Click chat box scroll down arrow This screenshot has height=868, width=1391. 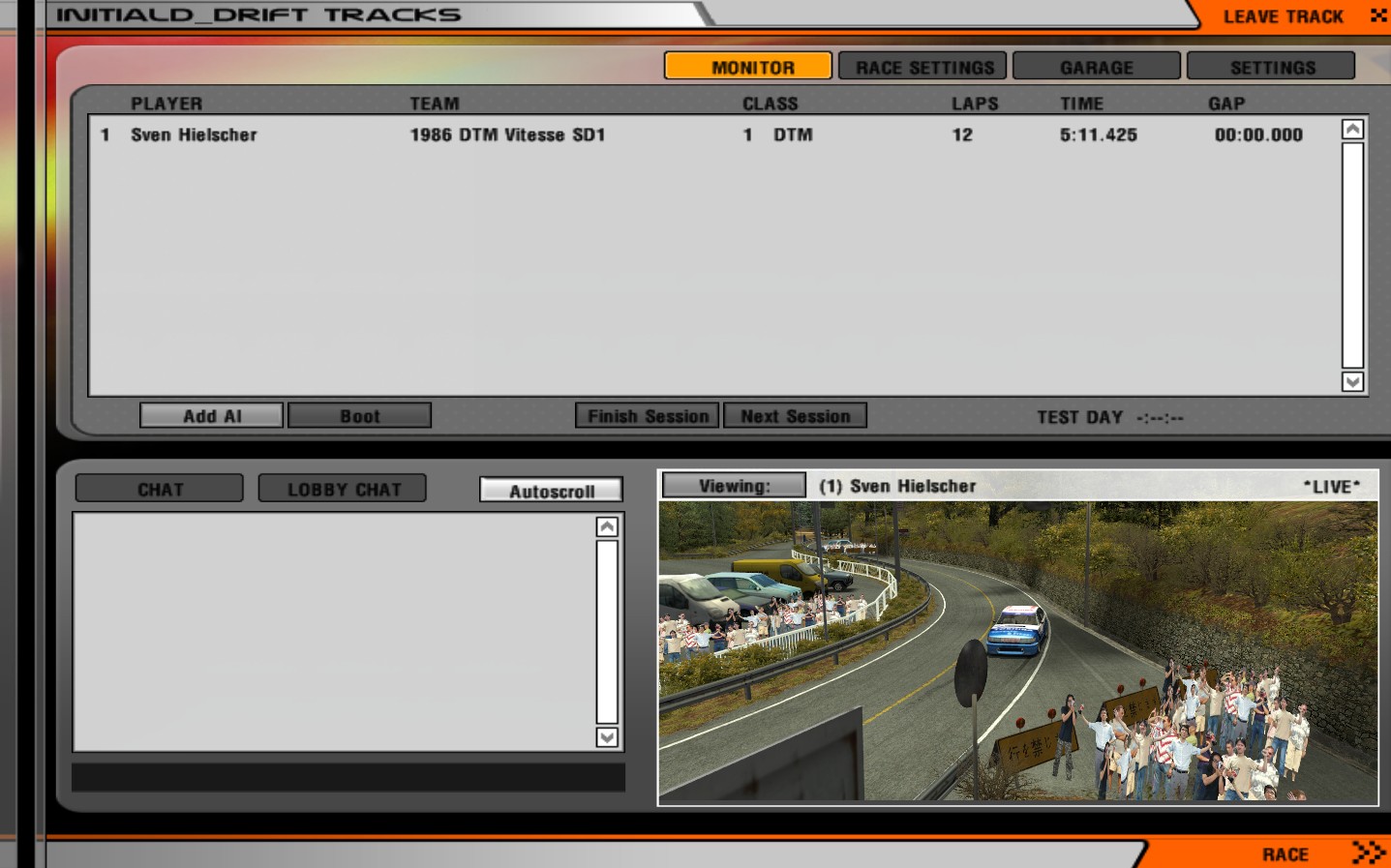(607, 737)
